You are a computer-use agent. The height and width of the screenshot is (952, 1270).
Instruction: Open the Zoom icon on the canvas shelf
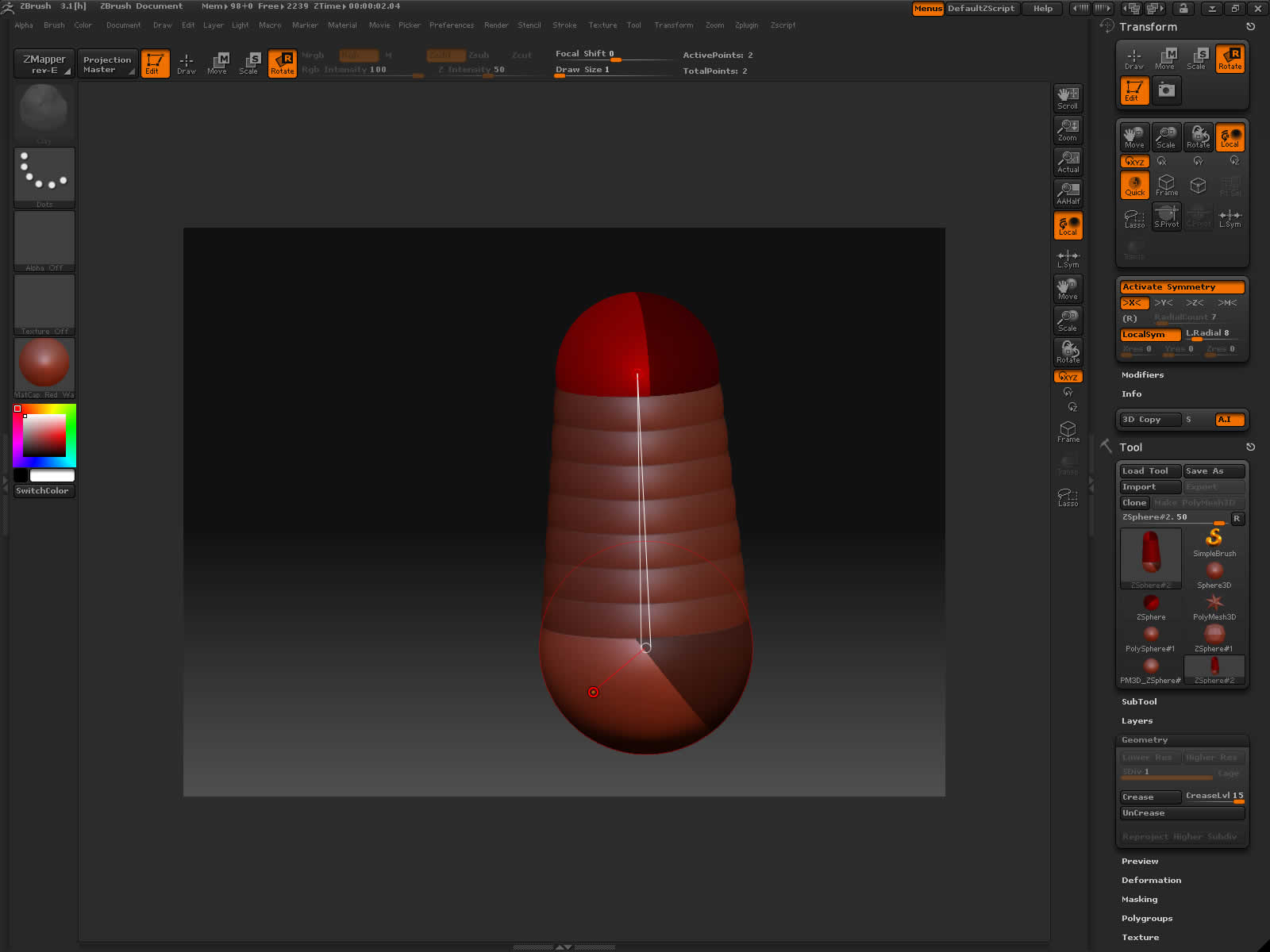[x=1068, y=129]
